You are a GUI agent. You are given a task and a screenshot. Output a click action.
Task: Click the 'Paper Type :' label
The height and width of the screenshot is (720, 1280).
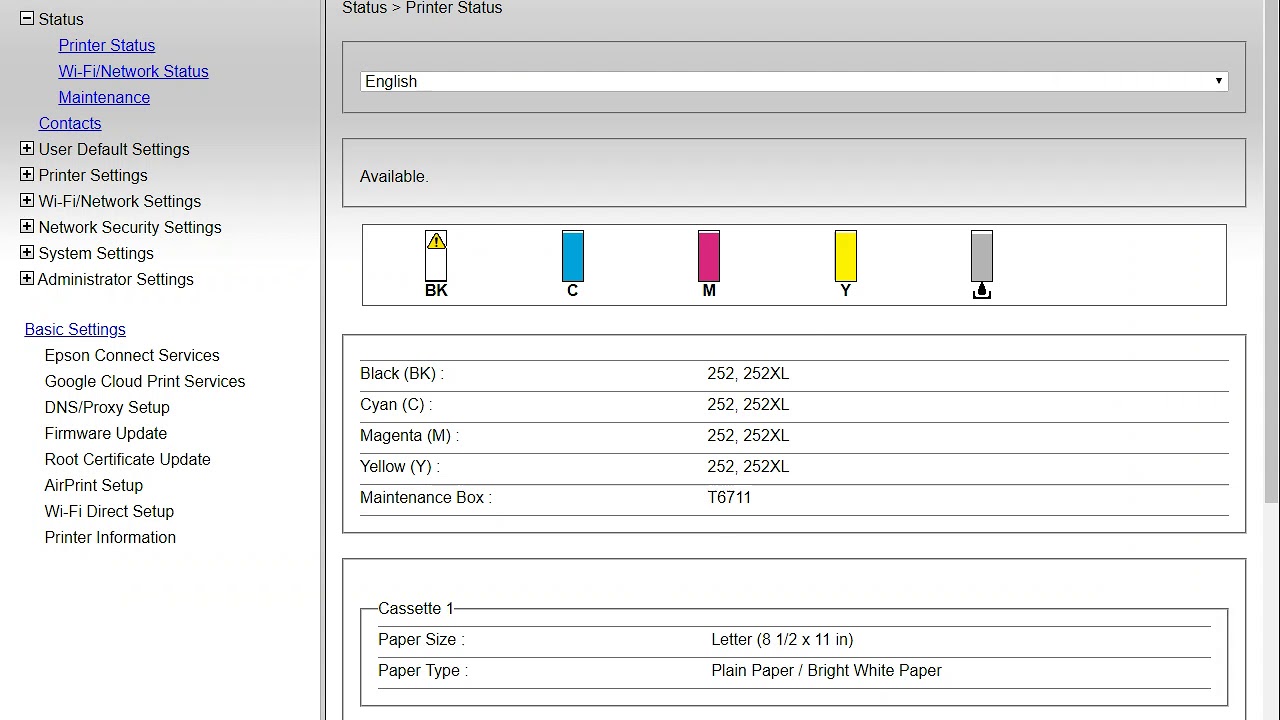tap(423, 670)
